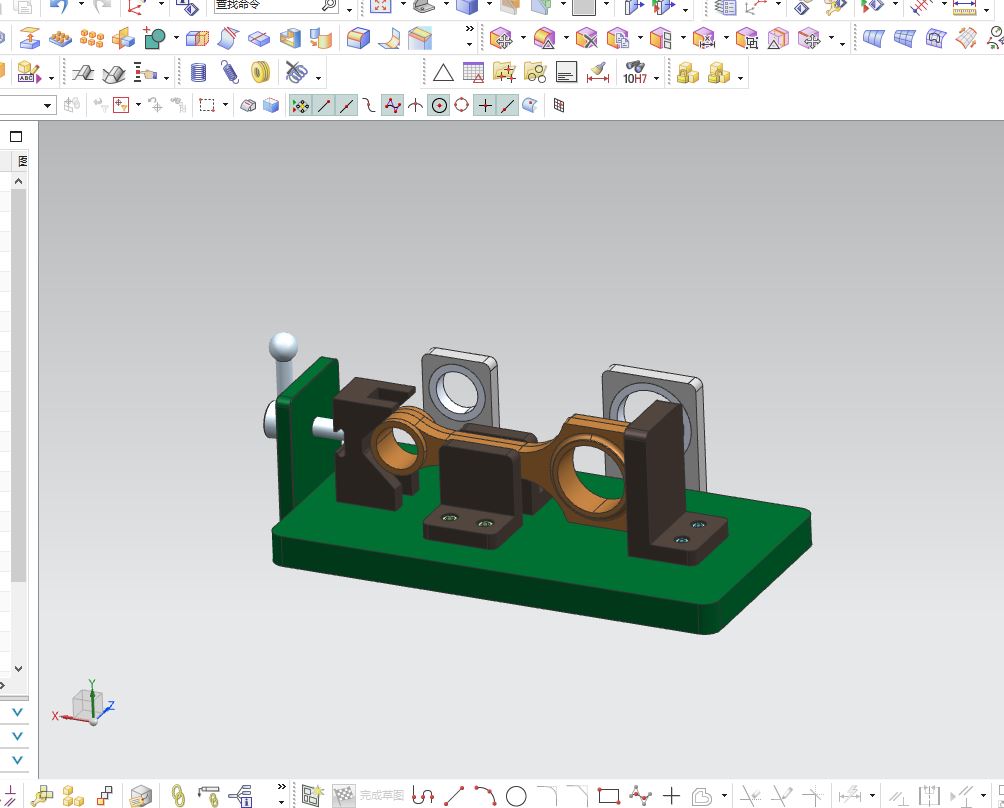Click the Fit view icon
This screenshot has height=808, width=1004.
click(380, 6)
